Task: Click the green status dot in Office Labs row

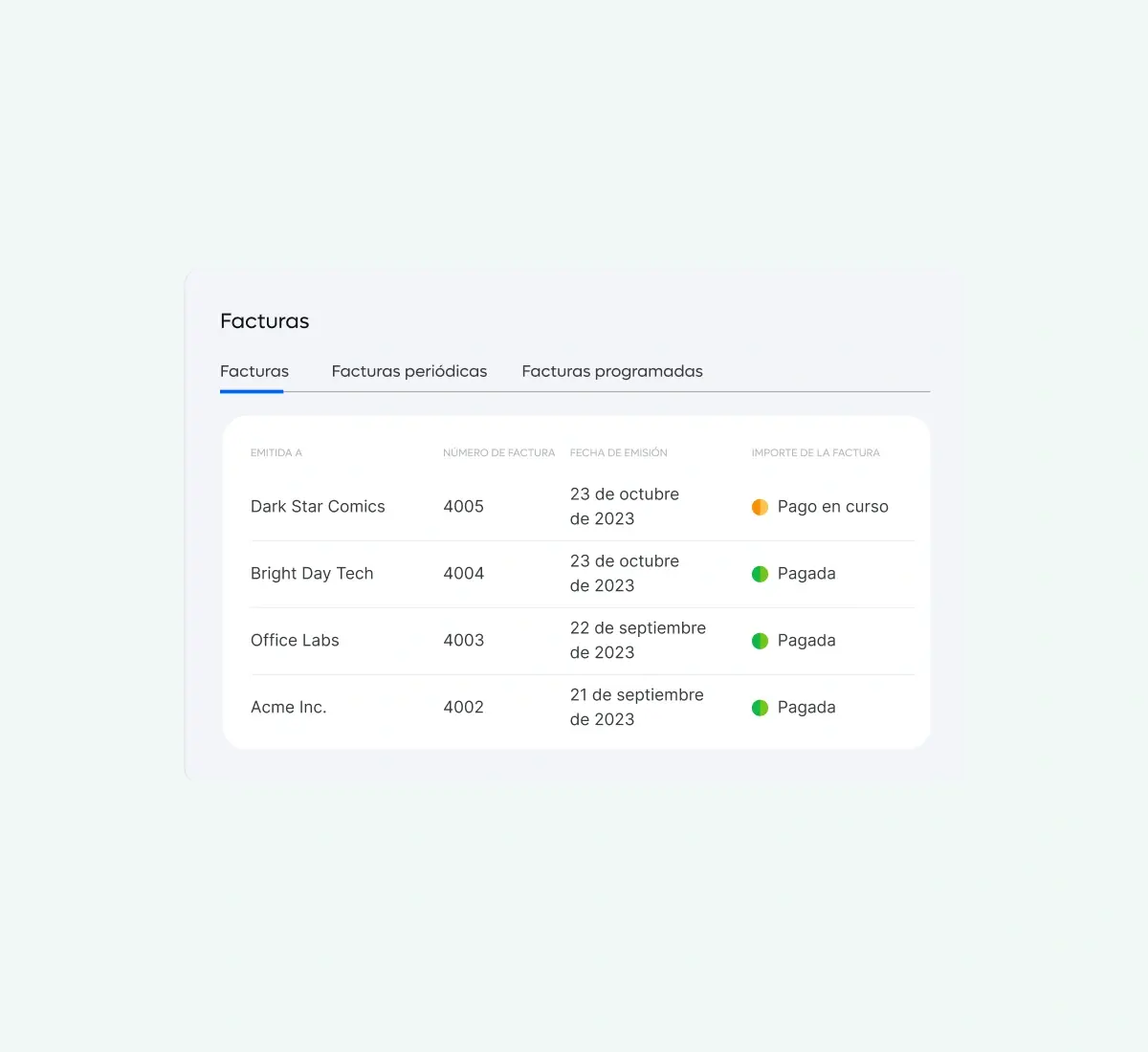Action: point(760,641)
